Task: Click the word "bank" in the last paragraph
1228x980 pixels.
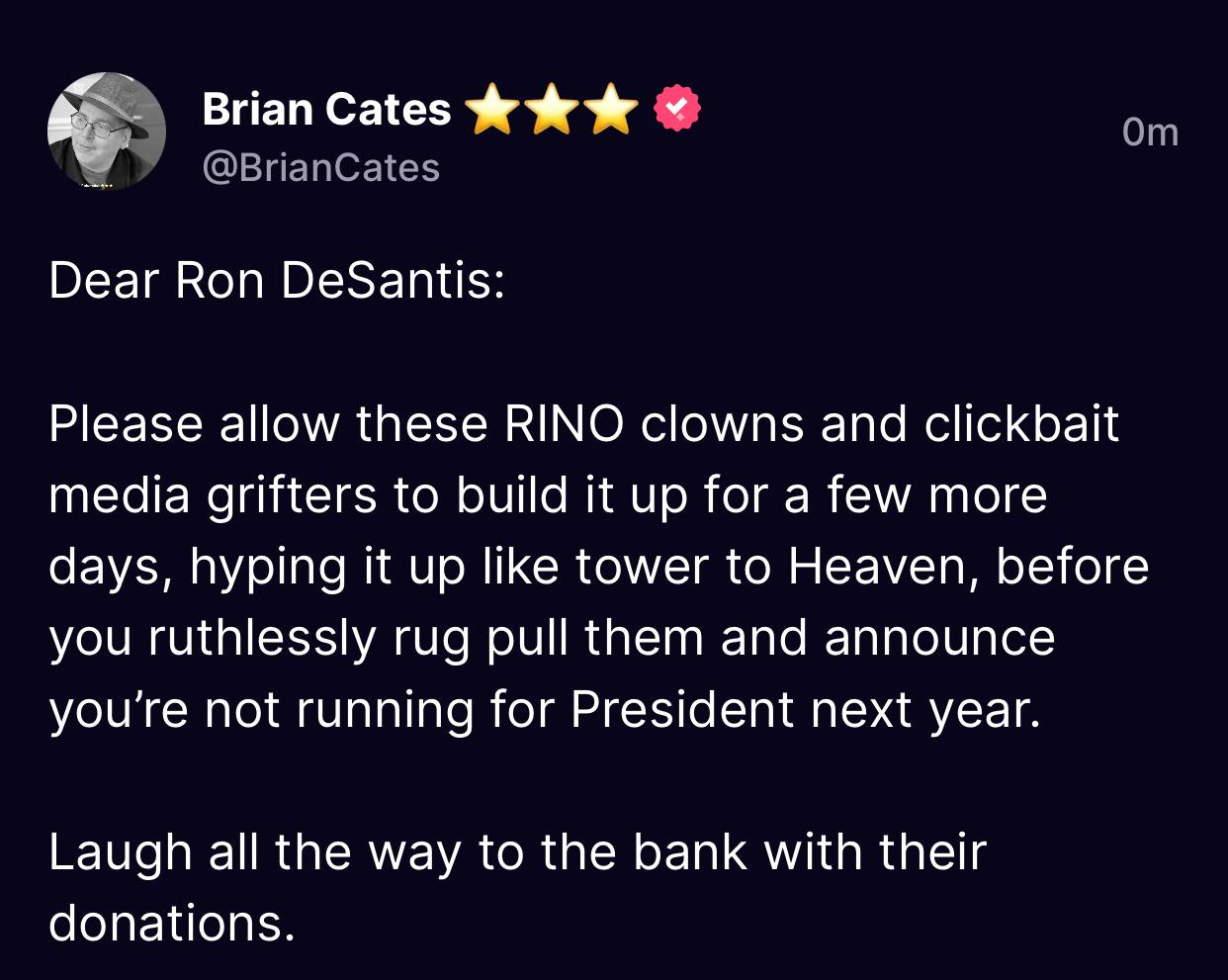Action: [x=689, y=852]
